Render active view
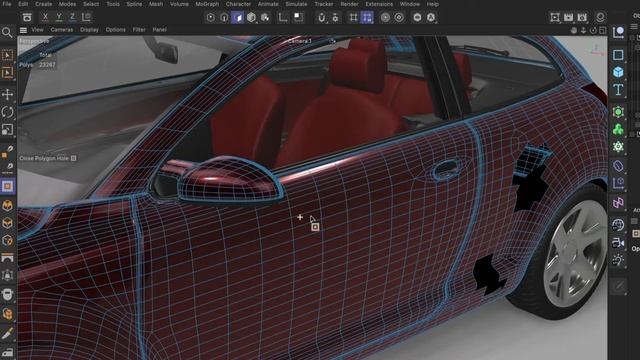The width and height of the screenshot is (640, 360). click(x=555, y=17)
